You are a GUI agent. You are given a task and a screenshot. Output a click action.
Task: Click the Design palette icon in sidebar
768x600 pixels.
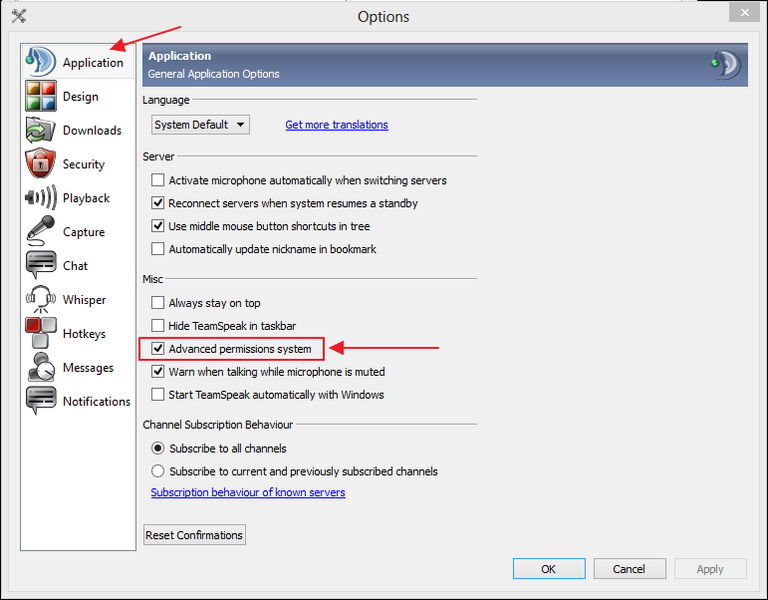point(40,97)
